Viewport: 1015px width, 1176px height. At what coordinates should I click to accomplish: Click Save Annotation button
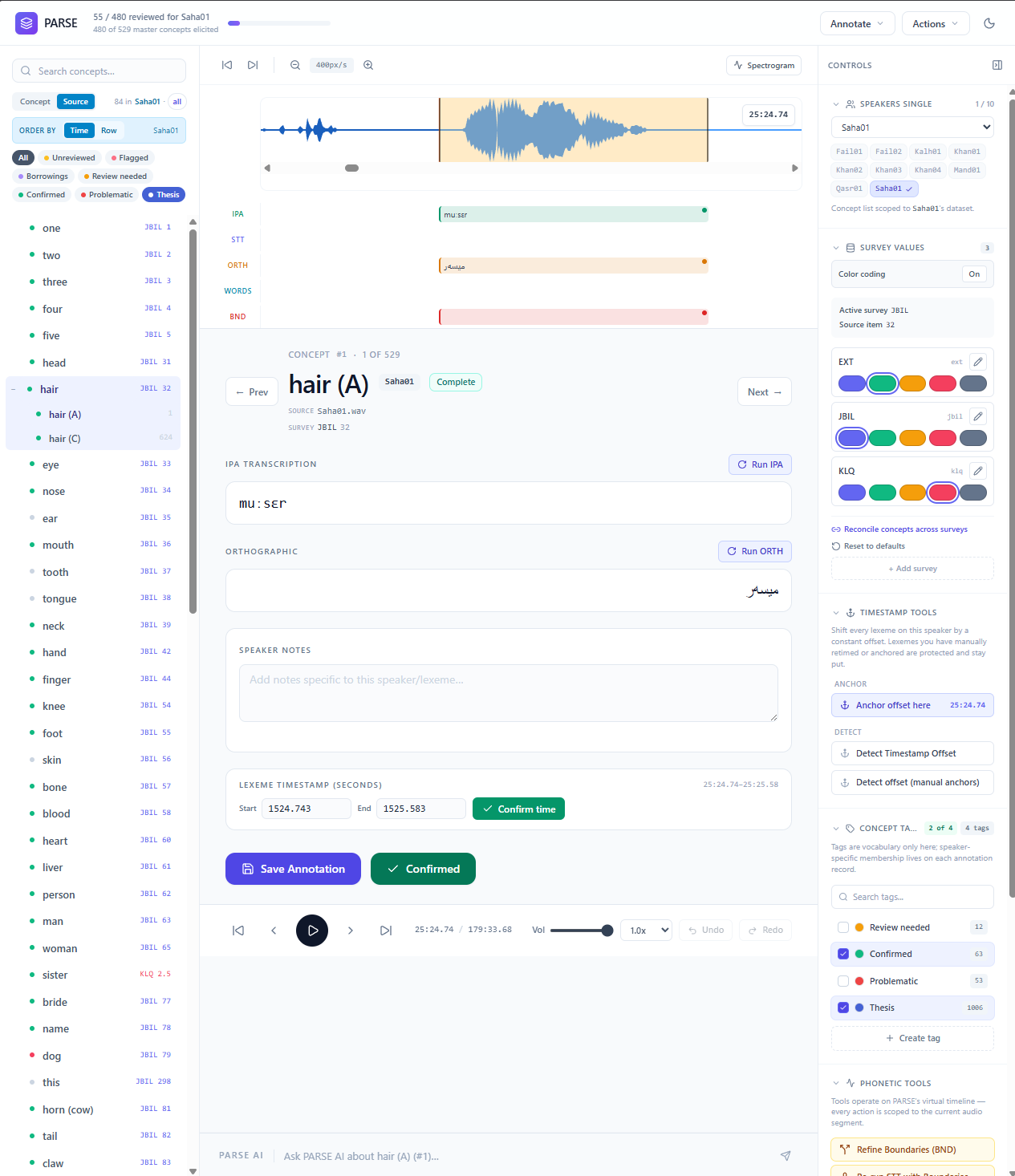[x=293, y=869]
